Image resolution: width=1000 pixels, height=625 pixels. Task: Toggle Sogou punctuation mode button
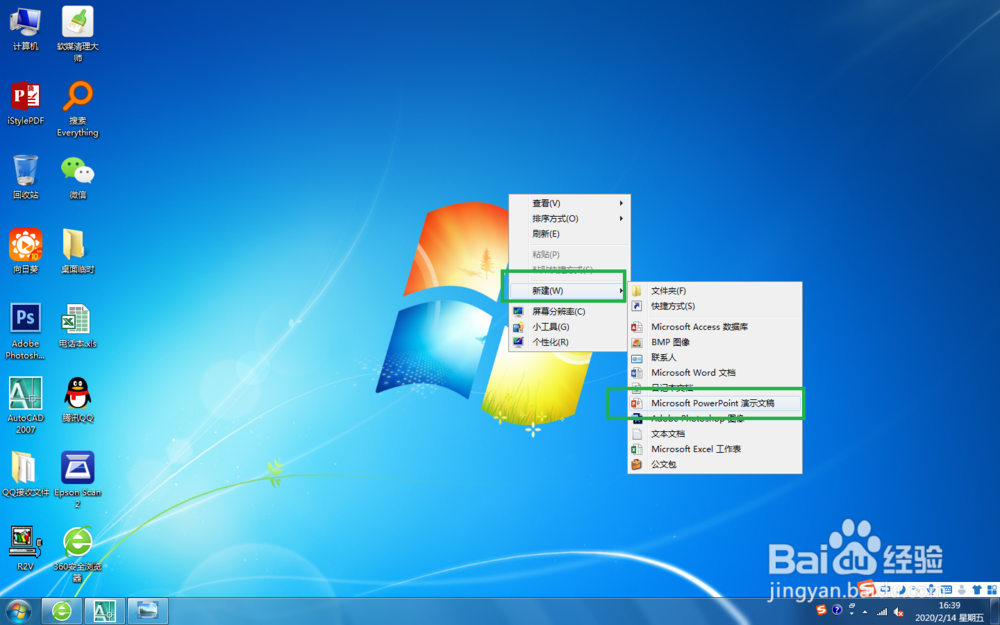915,590
